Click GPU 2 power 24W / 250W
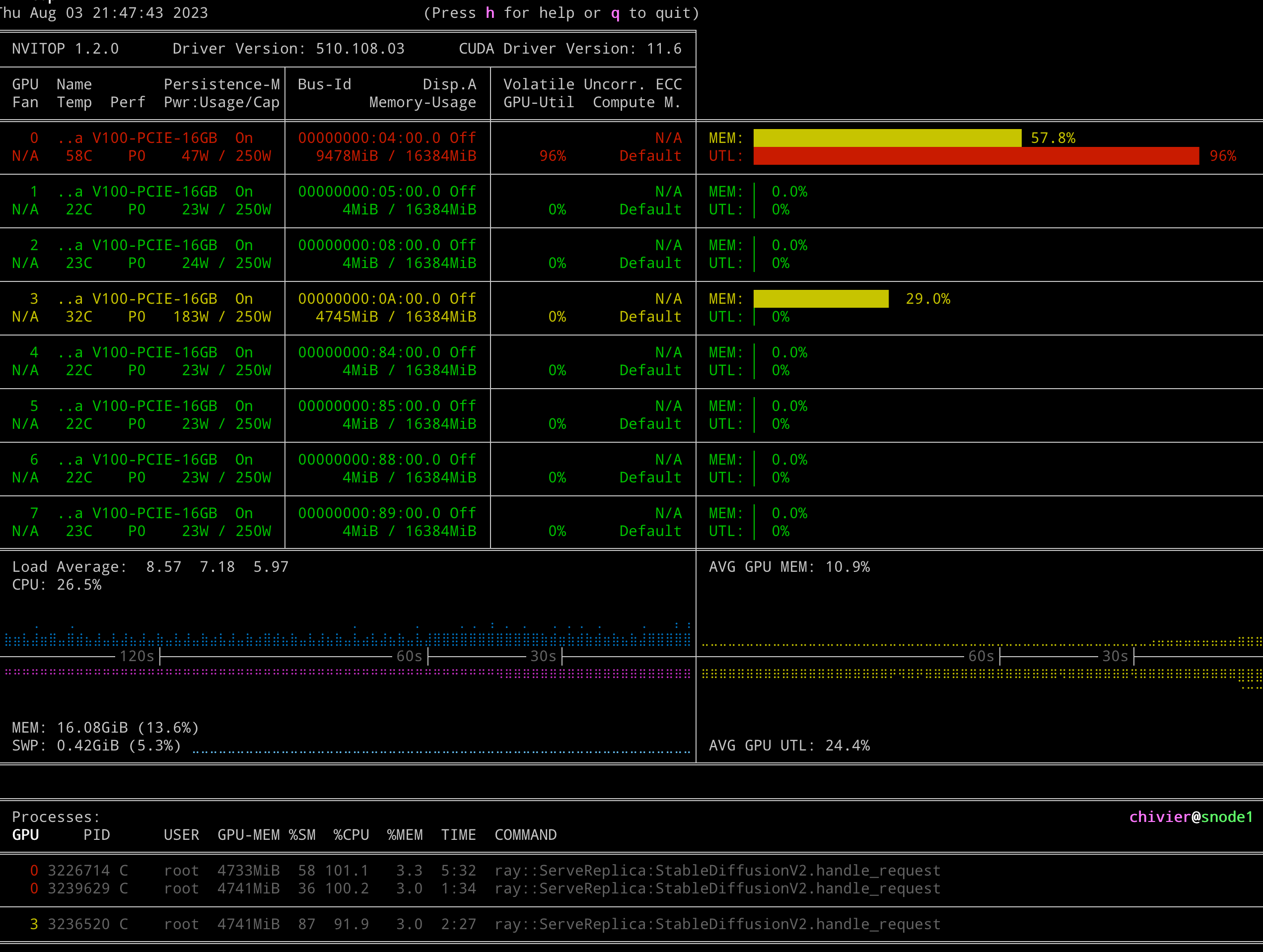 (226, 263)
